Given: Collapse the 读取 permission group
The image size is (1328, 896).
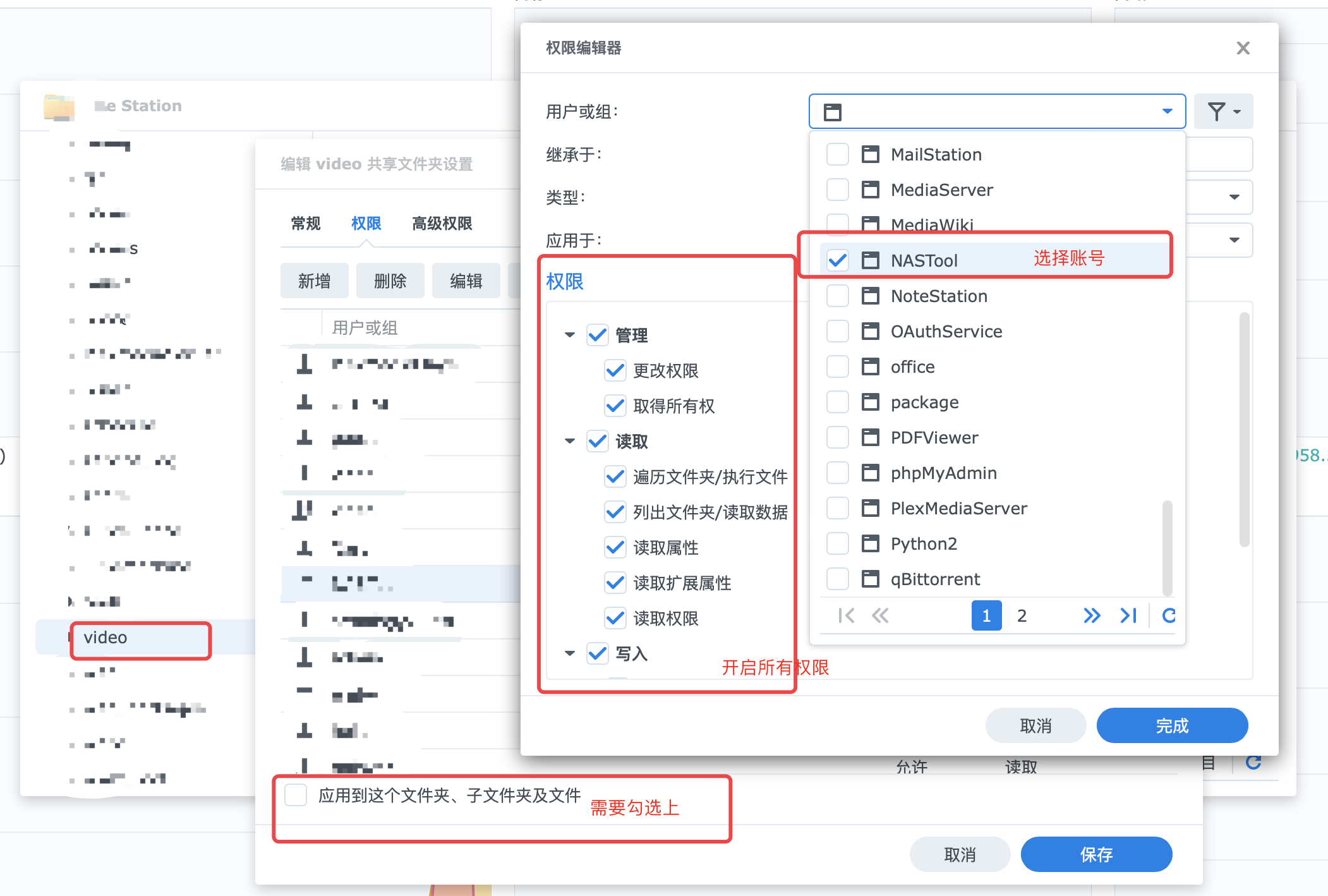Looking at the screenshot, I should point(570,441).
